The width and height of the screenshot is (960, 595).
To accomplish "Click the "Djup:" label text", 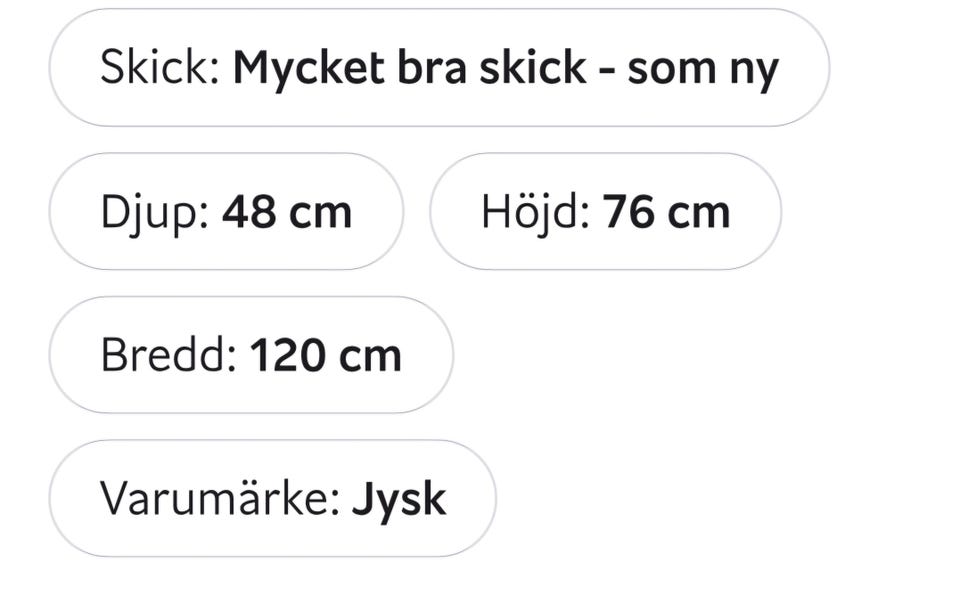I will click(155, 212).
